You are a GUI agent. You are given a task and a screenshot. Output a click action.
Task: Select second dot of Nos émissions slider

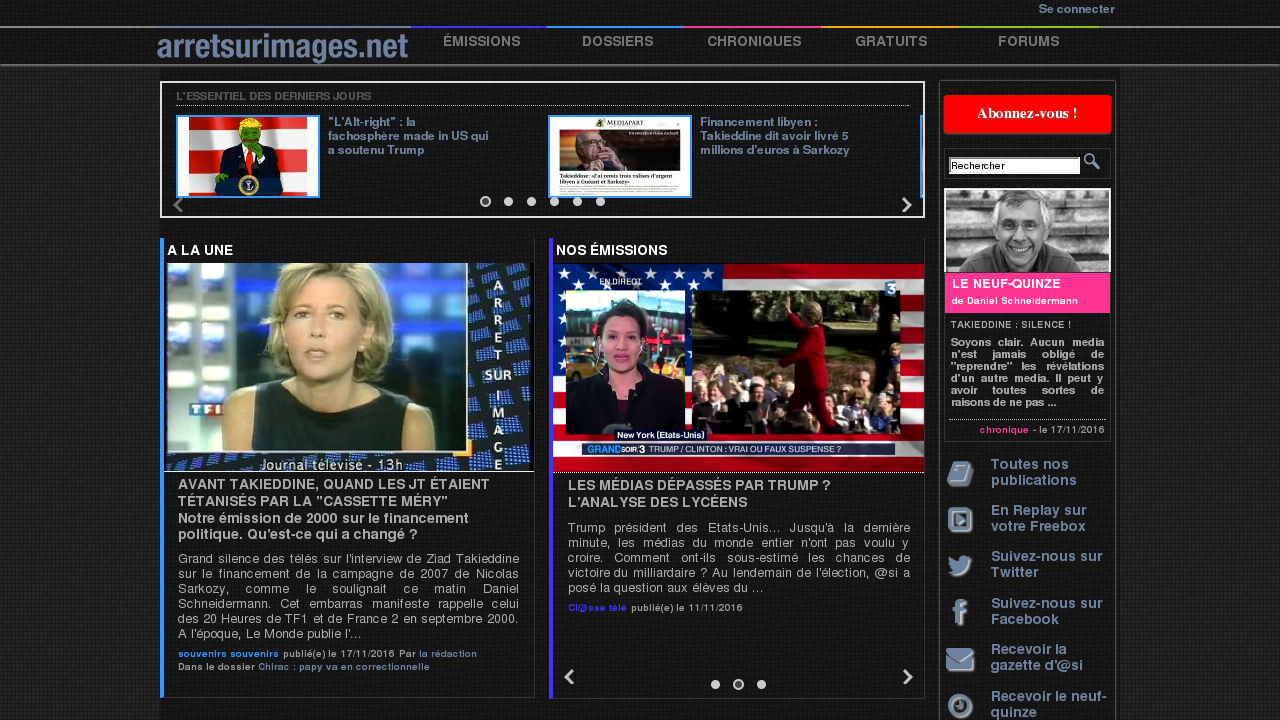click(738, 684)
